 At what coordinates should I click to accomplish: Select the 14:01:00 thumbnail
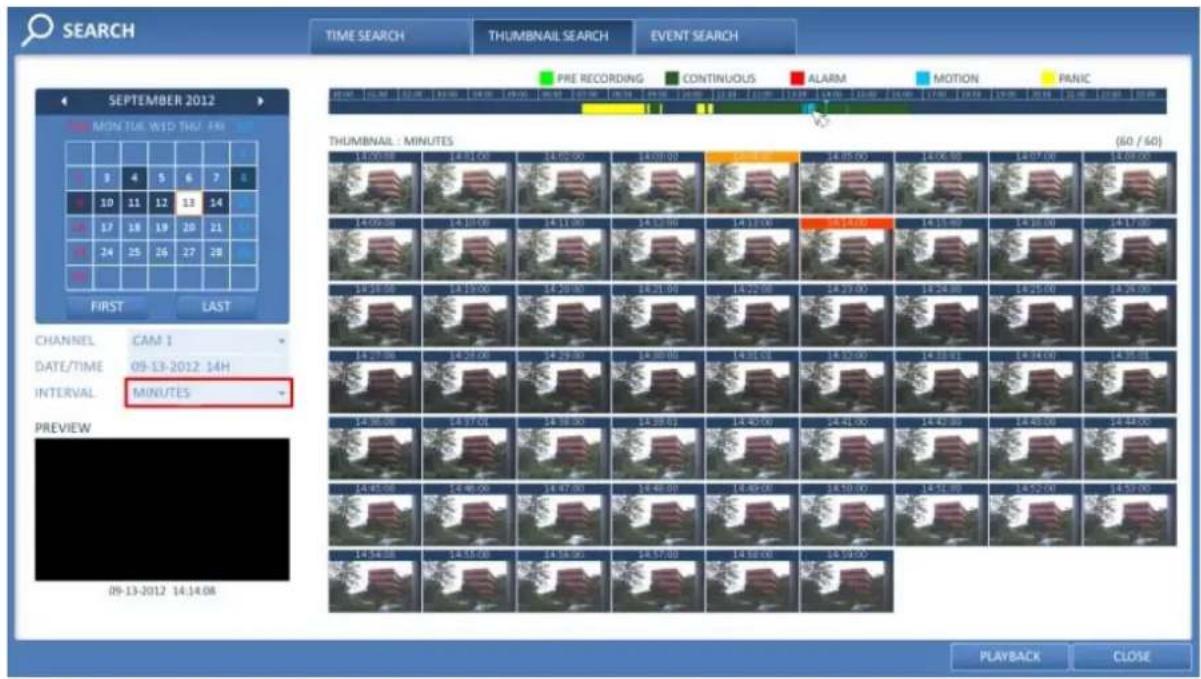click(468, 182)
